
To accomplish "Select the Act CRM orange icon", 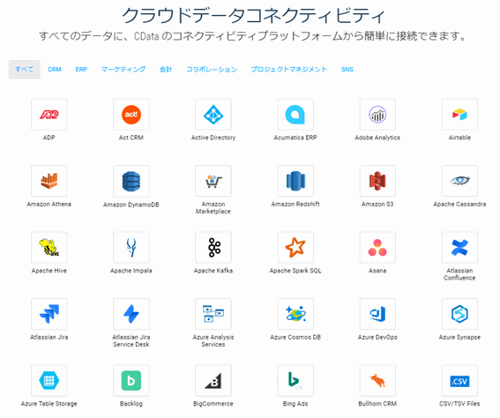I will pyautogui.click(x=131, y=115).
